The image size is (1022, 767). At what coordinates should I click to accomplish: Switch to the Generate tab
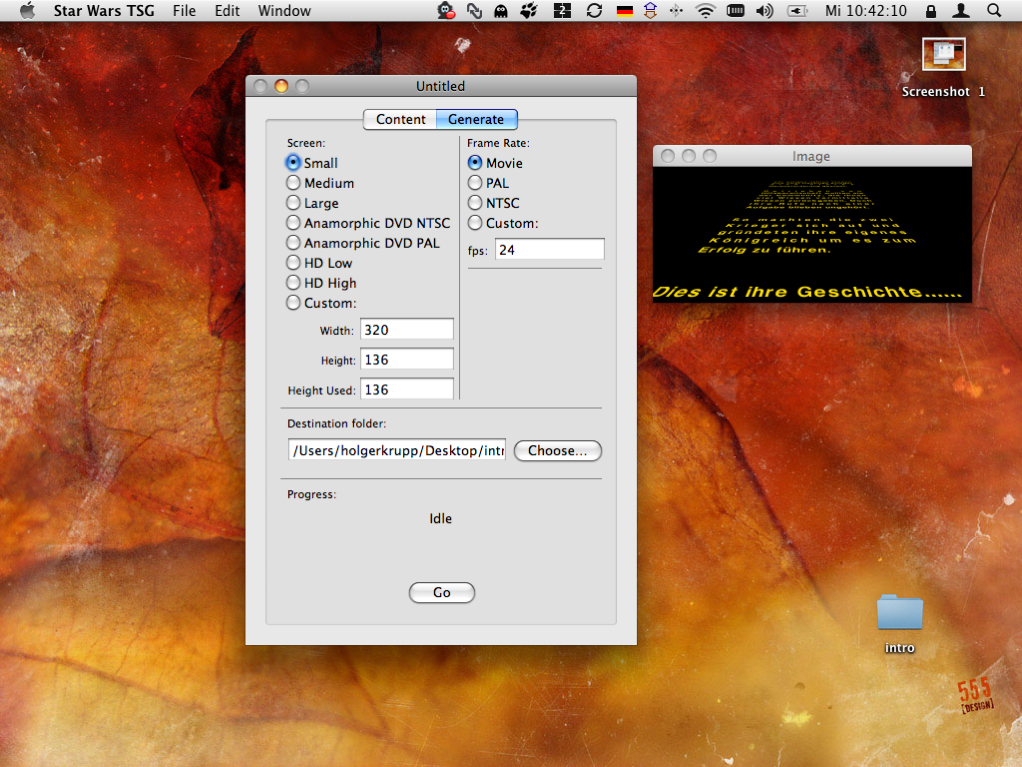click(x=476, y=119)
